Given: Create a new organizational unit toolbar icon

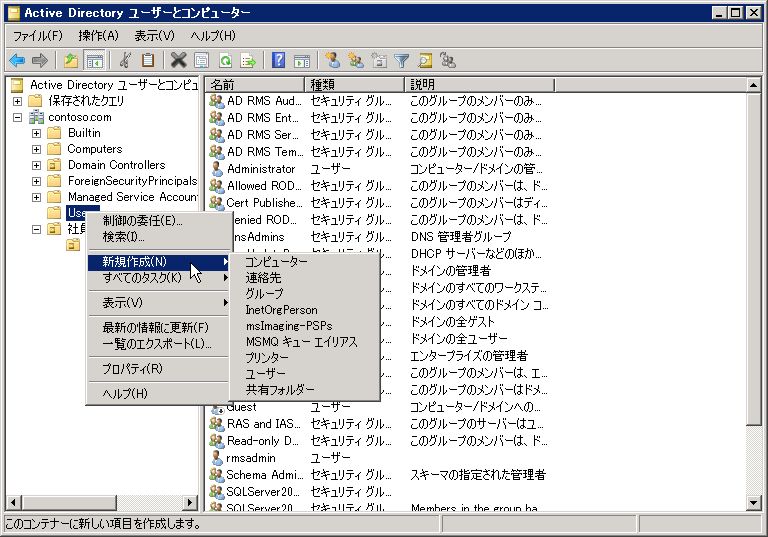Looking at the screenshot, I should coord(379,60).
